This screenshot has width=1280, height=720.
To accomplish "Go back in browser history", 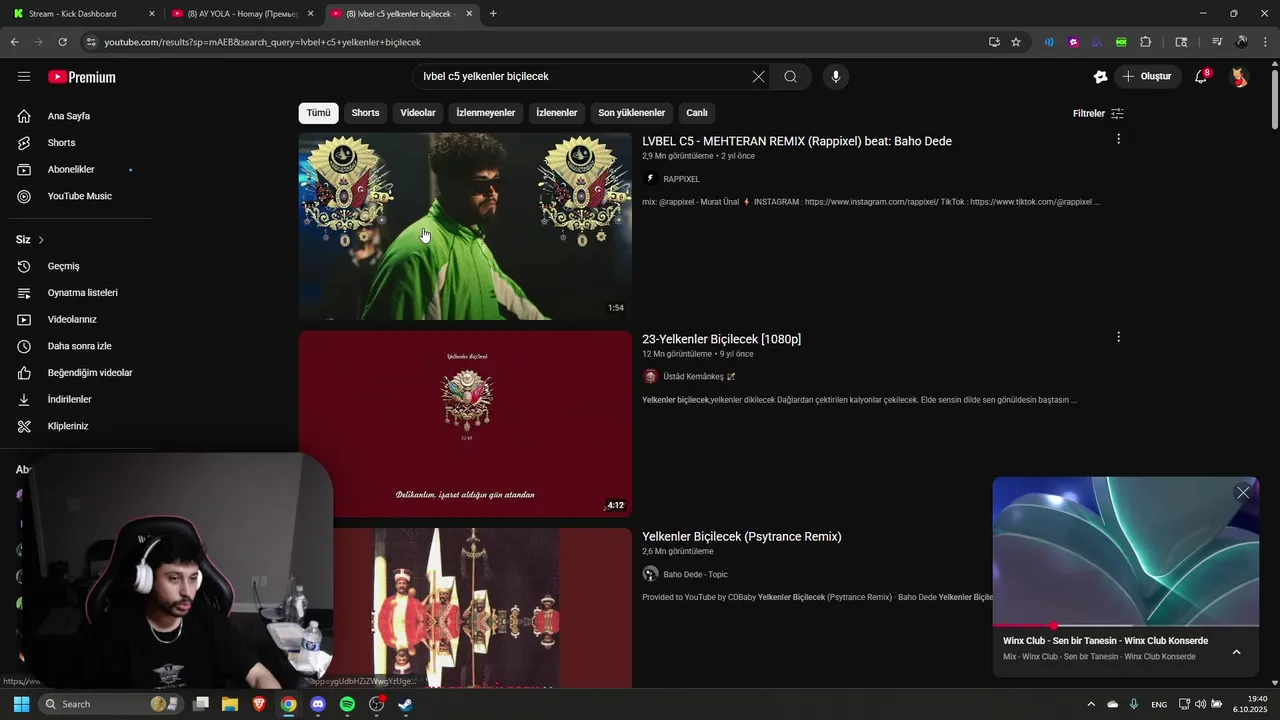I will click(x=14, y=42).
